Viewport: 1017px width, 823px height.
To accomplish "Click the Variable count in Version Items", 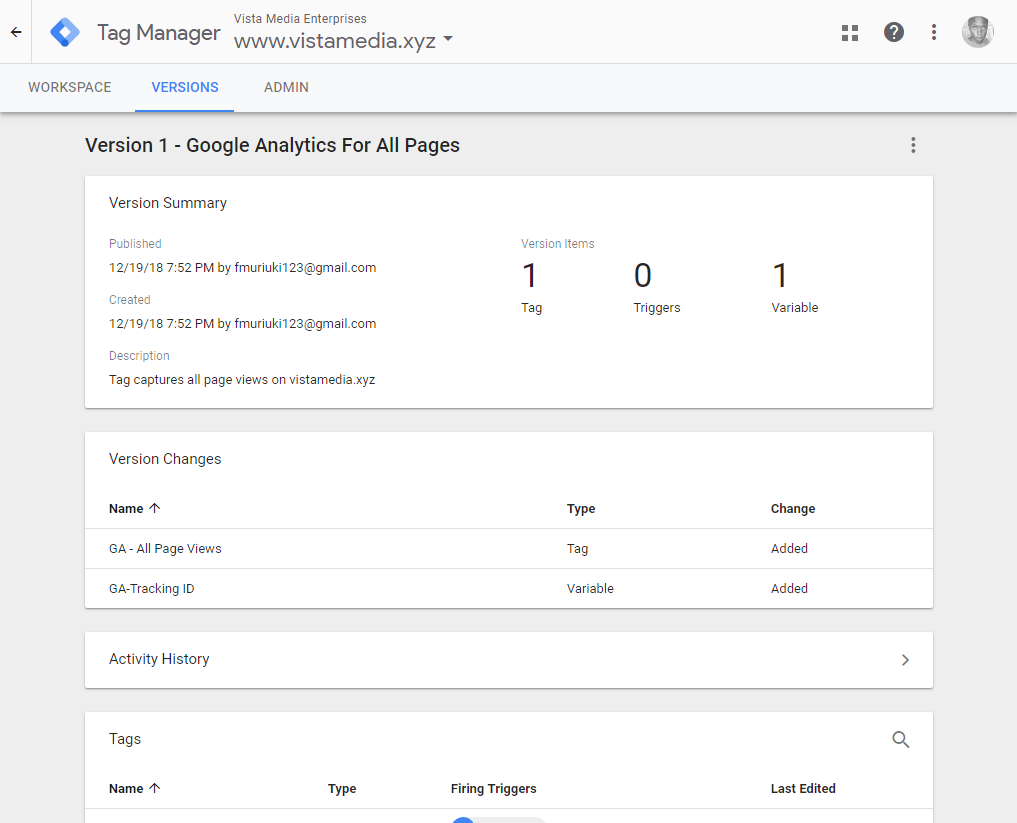I will pyautogui.click(x=781, y=277).
